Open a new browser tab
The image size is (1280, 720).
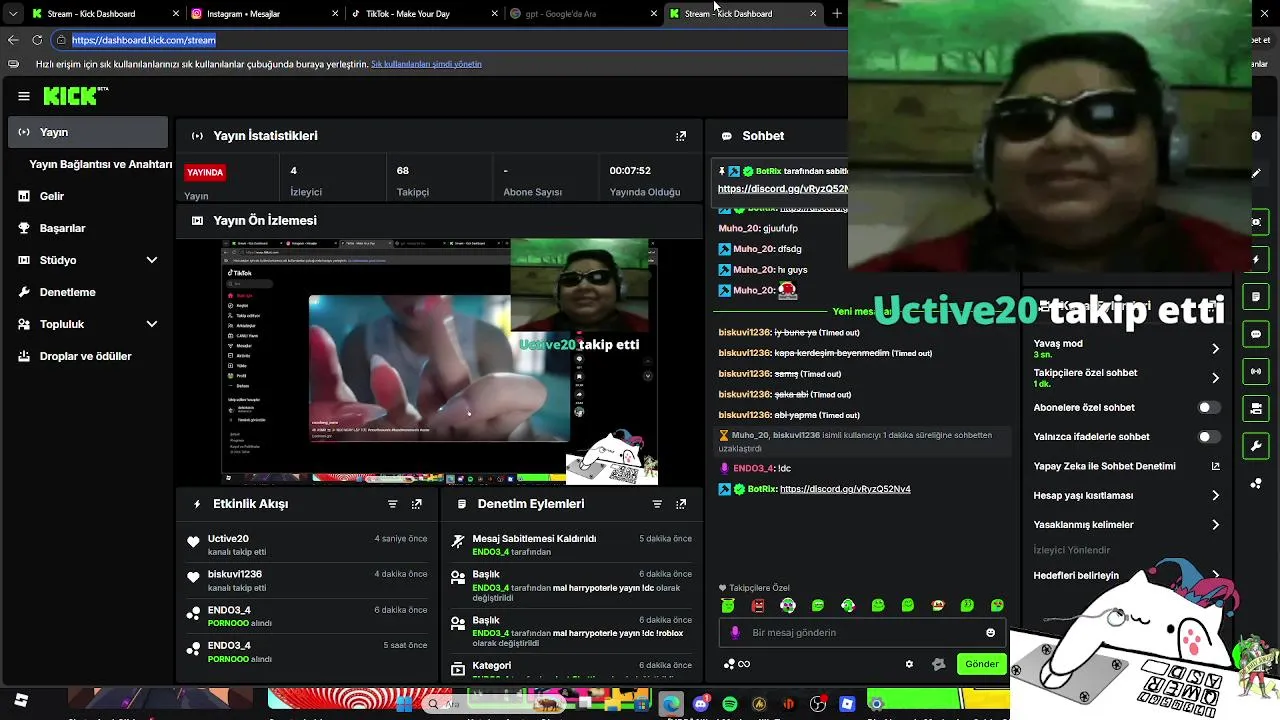837,14
